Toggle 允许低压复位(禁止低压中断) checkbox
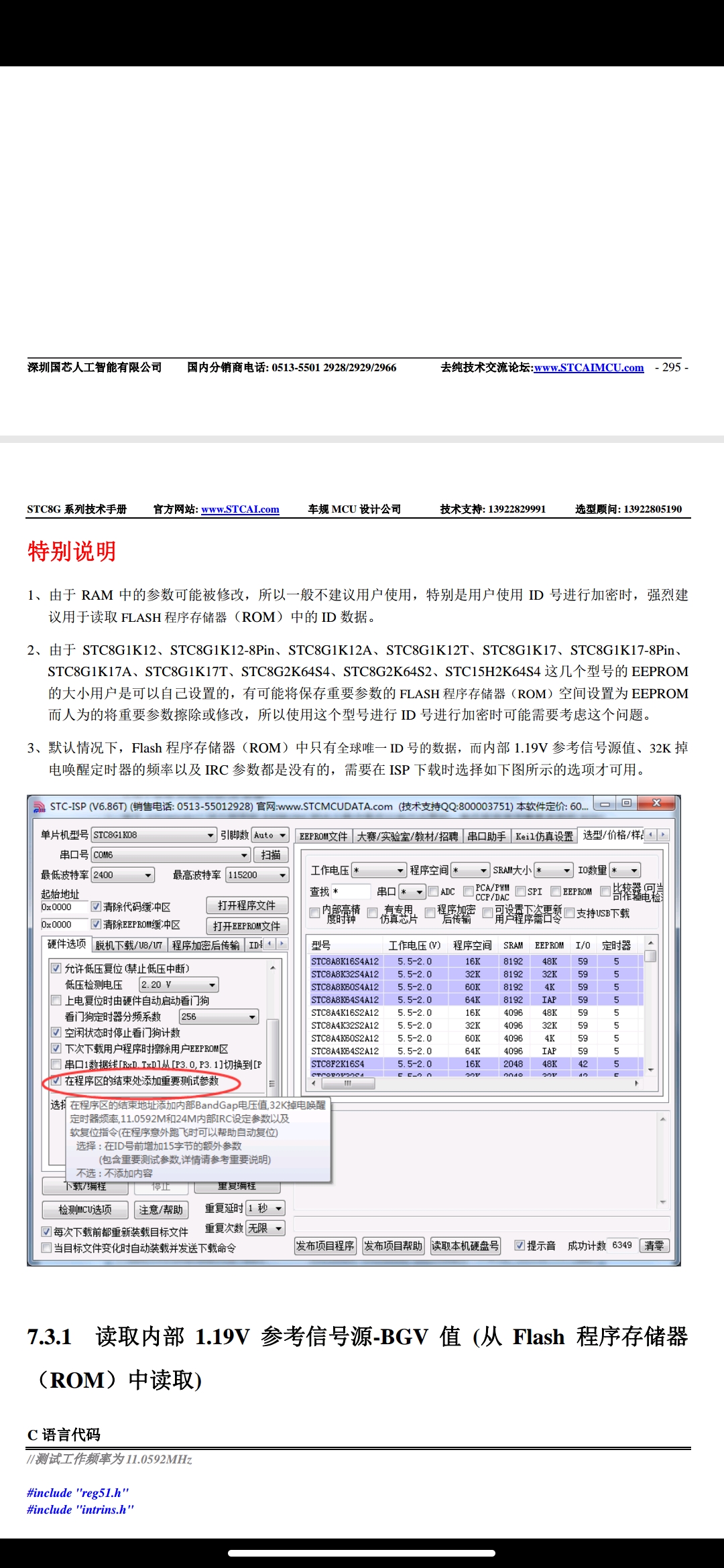This screenshot has width=724, height=1568. click(x=56, y=968)
